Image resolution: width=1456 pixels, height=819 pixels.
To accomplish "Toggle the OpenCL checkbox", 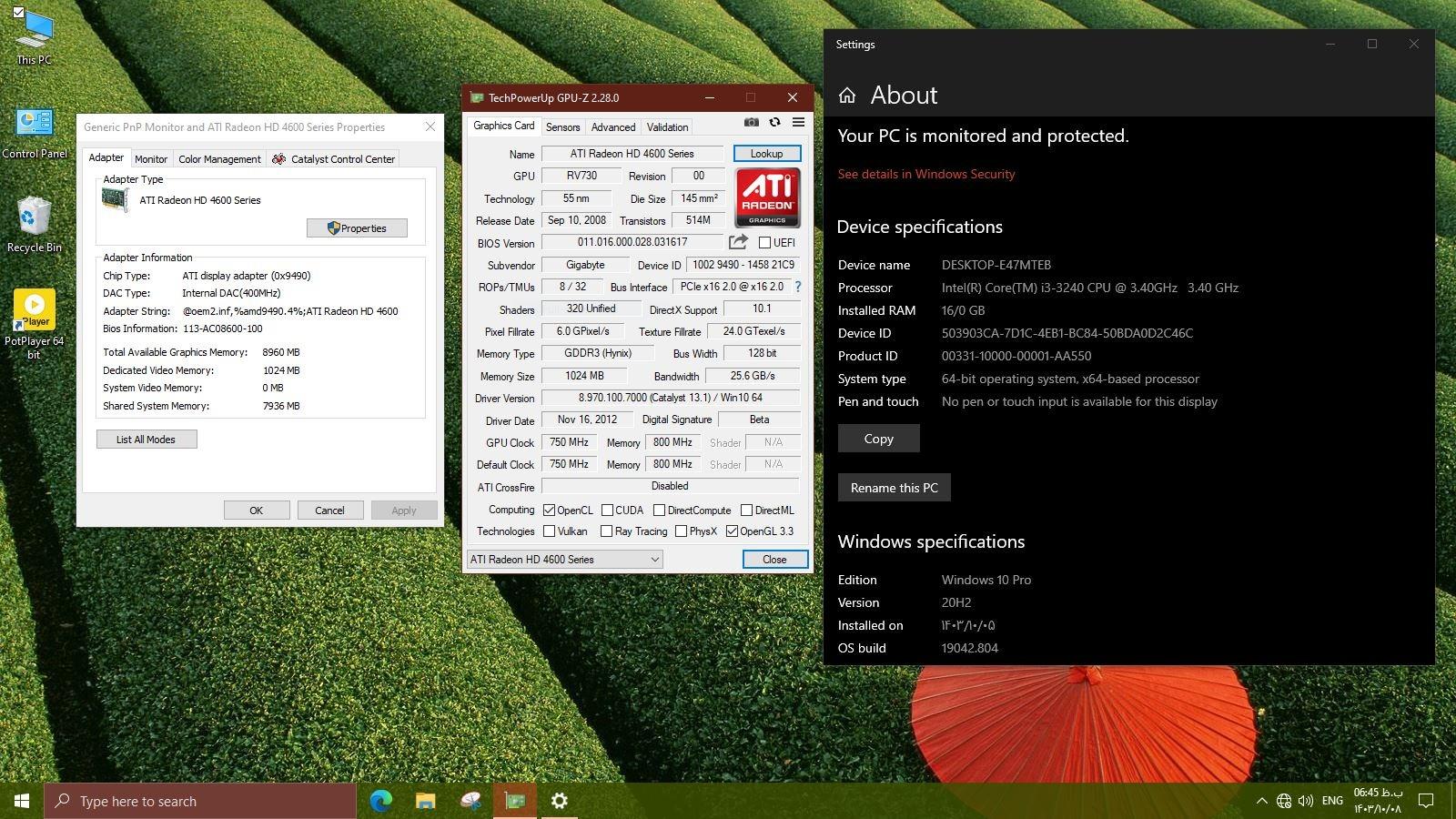I will [550, 511].
